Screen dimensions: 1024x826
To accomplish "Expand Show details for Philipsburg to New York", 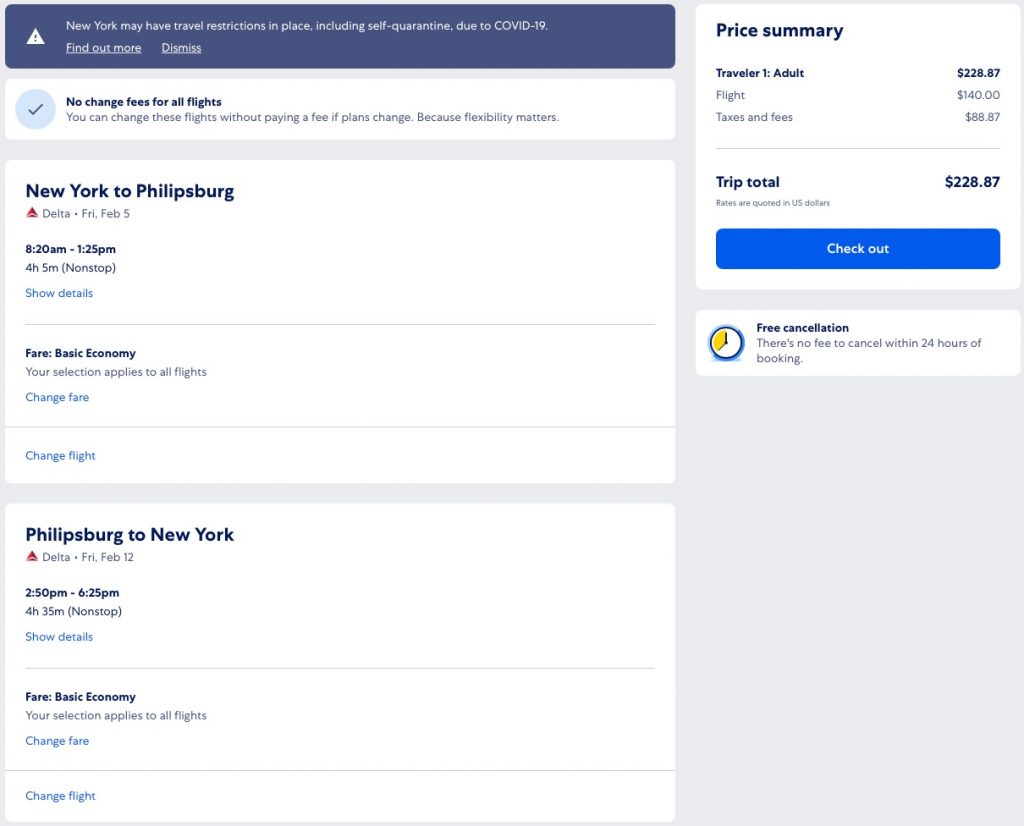I will tap(59, 637).
